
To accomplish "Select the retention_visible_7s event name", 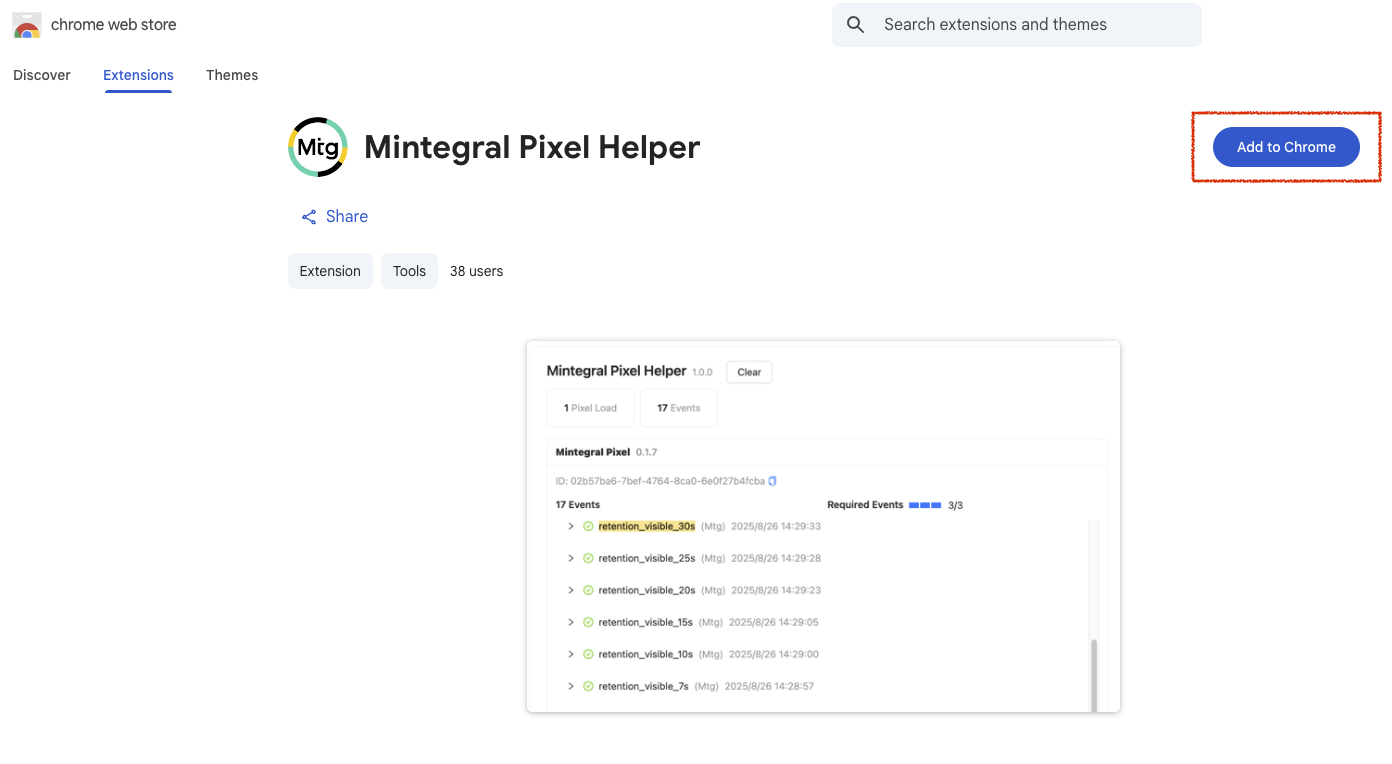I will coord(644,686).
